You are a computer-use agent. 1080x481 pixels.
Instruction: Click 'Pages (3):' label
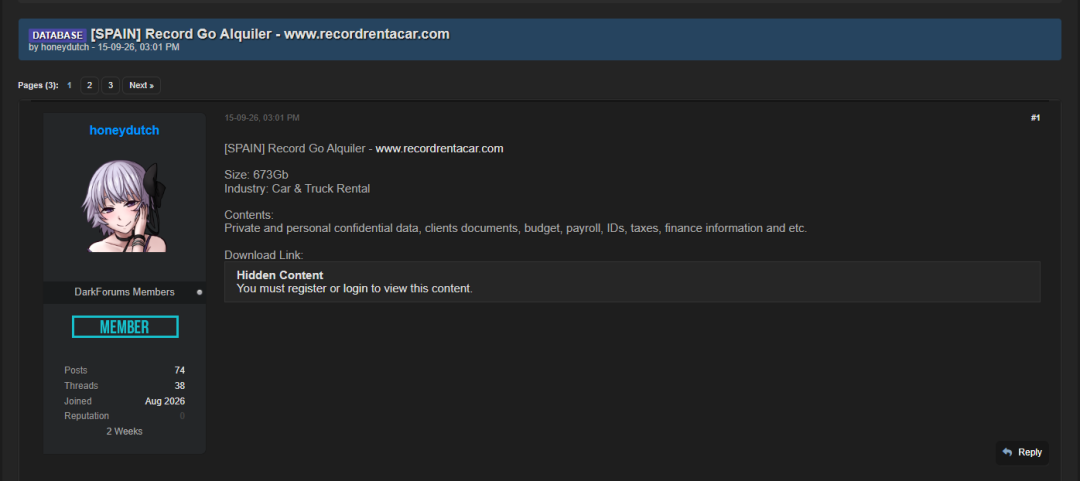38,85
